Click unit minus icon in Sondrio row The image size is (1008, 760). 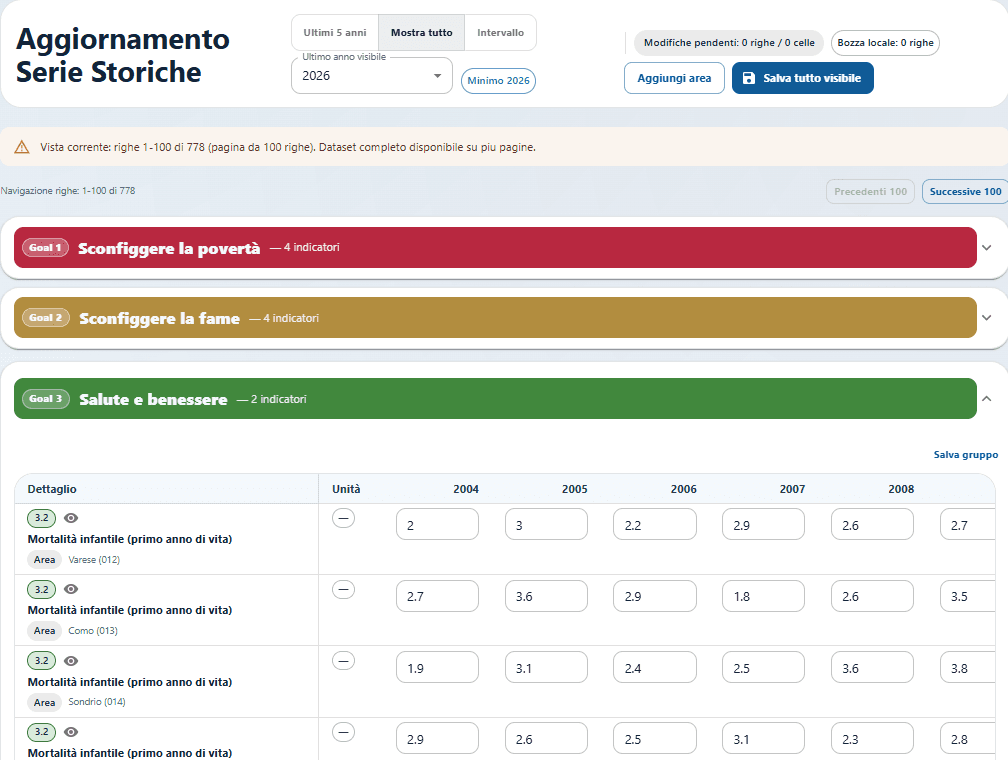tap(343, 660)
